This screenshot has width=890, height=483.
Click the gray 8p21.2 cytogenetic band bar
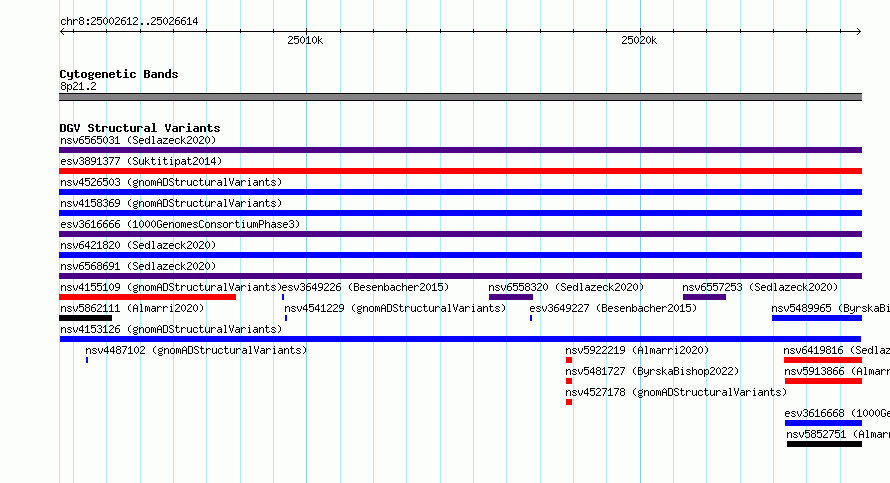pos(460,97)
